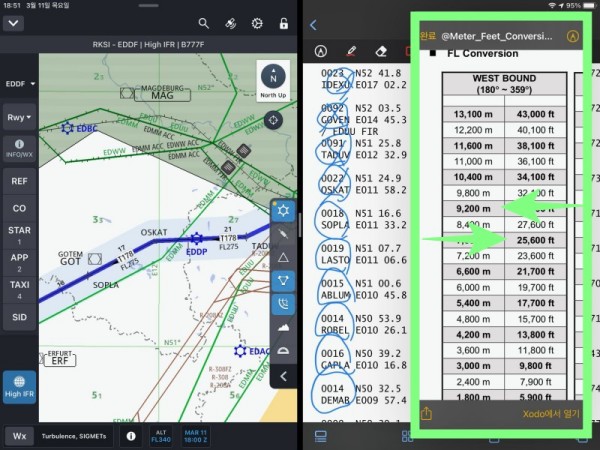Viewport: 600px width, 450px height.
Task: Tap the satellite icon in top bar
Action: tap(230, 23)
